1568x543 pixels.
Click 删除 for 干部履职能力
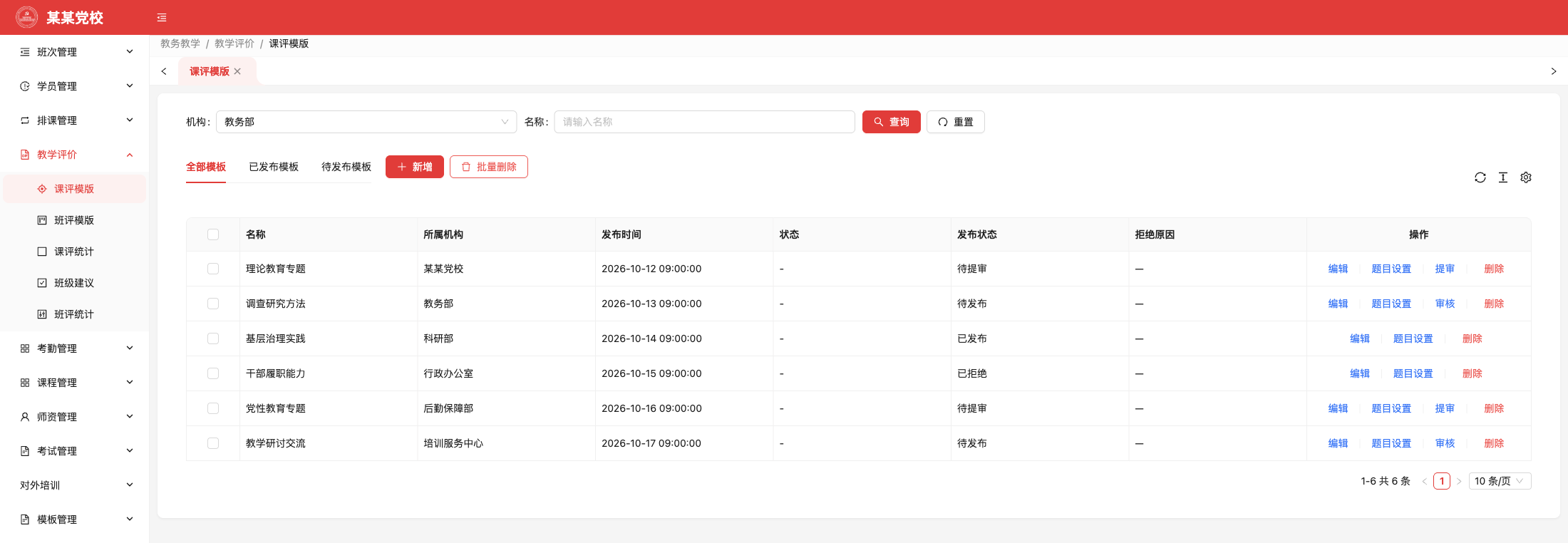point(1472,373)
